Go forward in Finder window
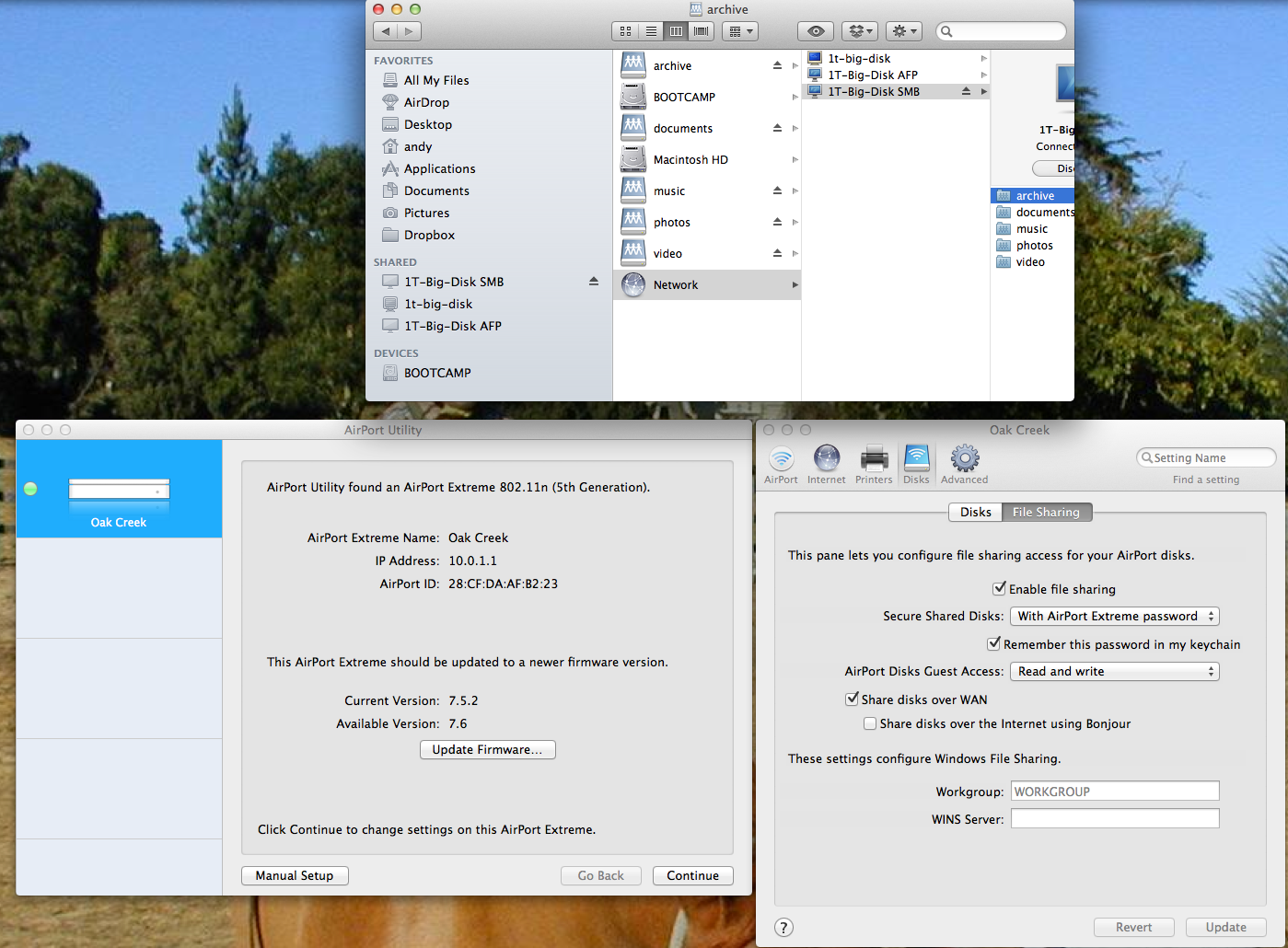This screenshot has height=948, width=1288. (410, 31)
